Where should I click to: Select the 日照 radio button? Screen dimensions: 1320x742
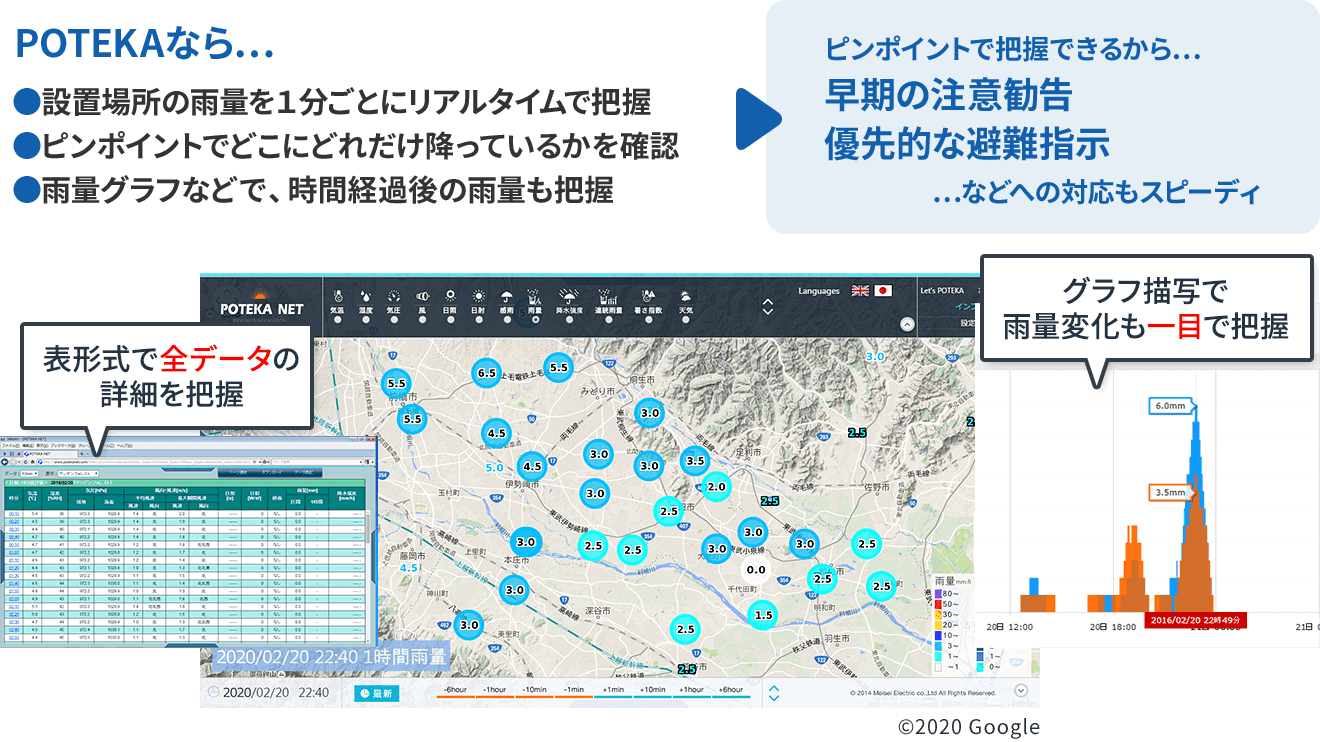[x=450, y=319]
